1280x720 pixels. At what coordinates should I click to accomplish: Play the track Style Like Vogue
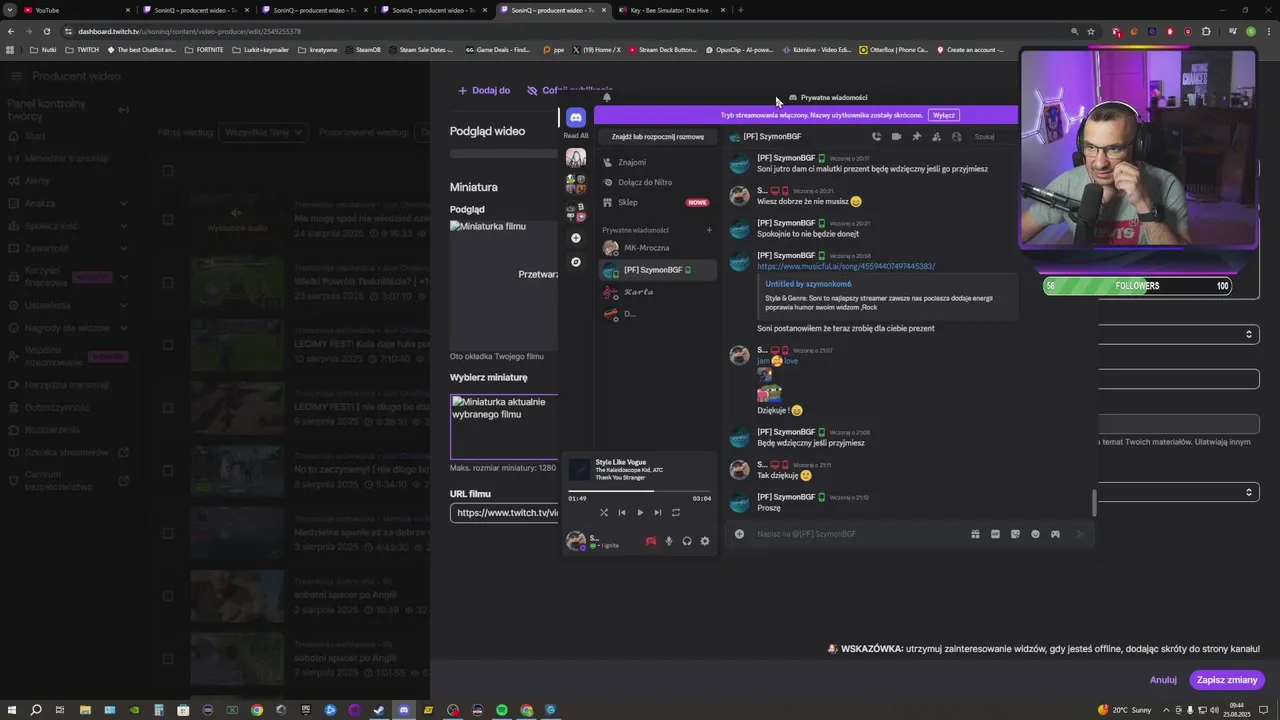click(x=640, y=513)
